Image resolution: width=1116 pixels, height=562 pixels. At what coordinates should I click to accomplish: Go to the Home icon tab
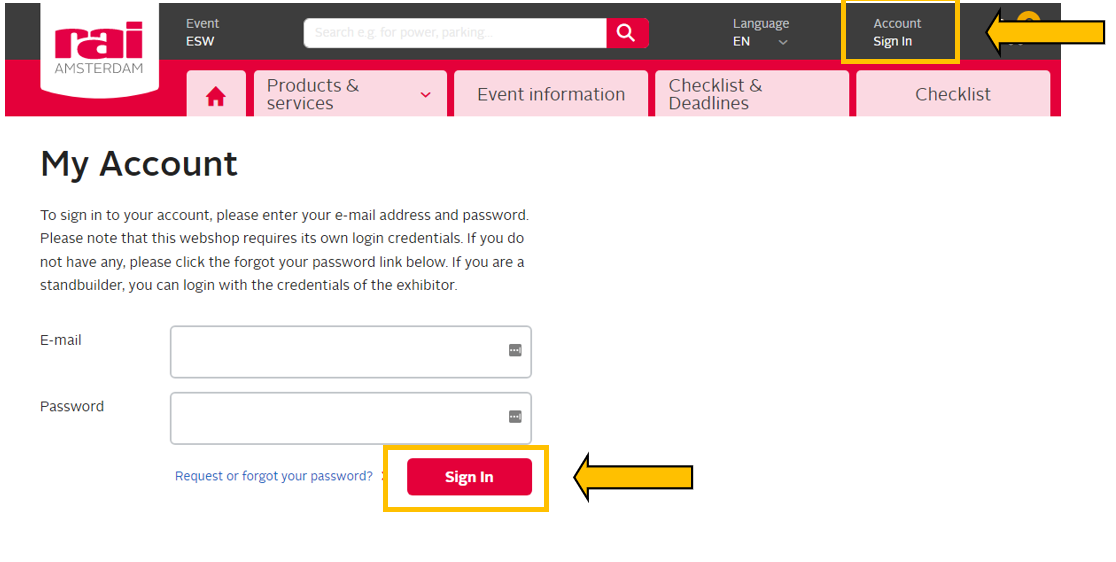coord(216,96)
